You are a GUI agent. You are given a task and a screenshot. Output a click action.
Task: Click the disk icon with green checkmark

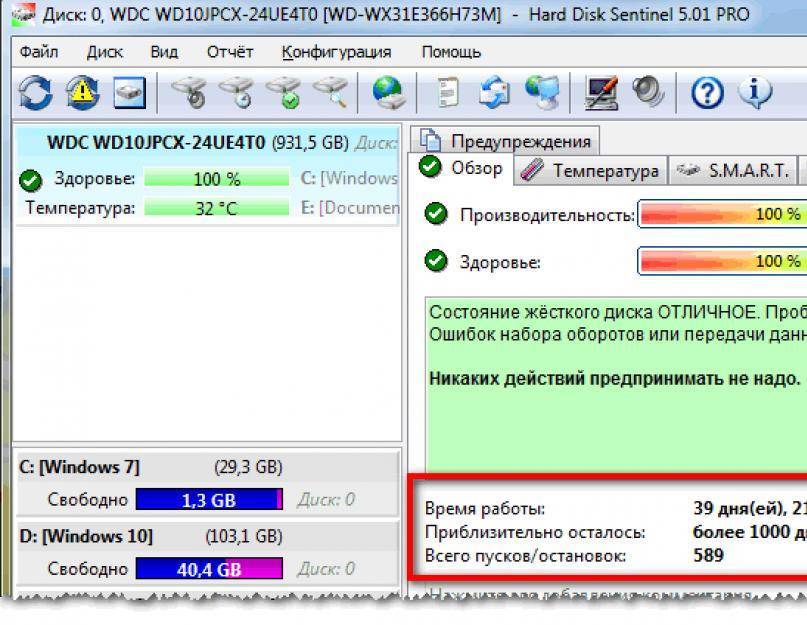coord(284,93)
